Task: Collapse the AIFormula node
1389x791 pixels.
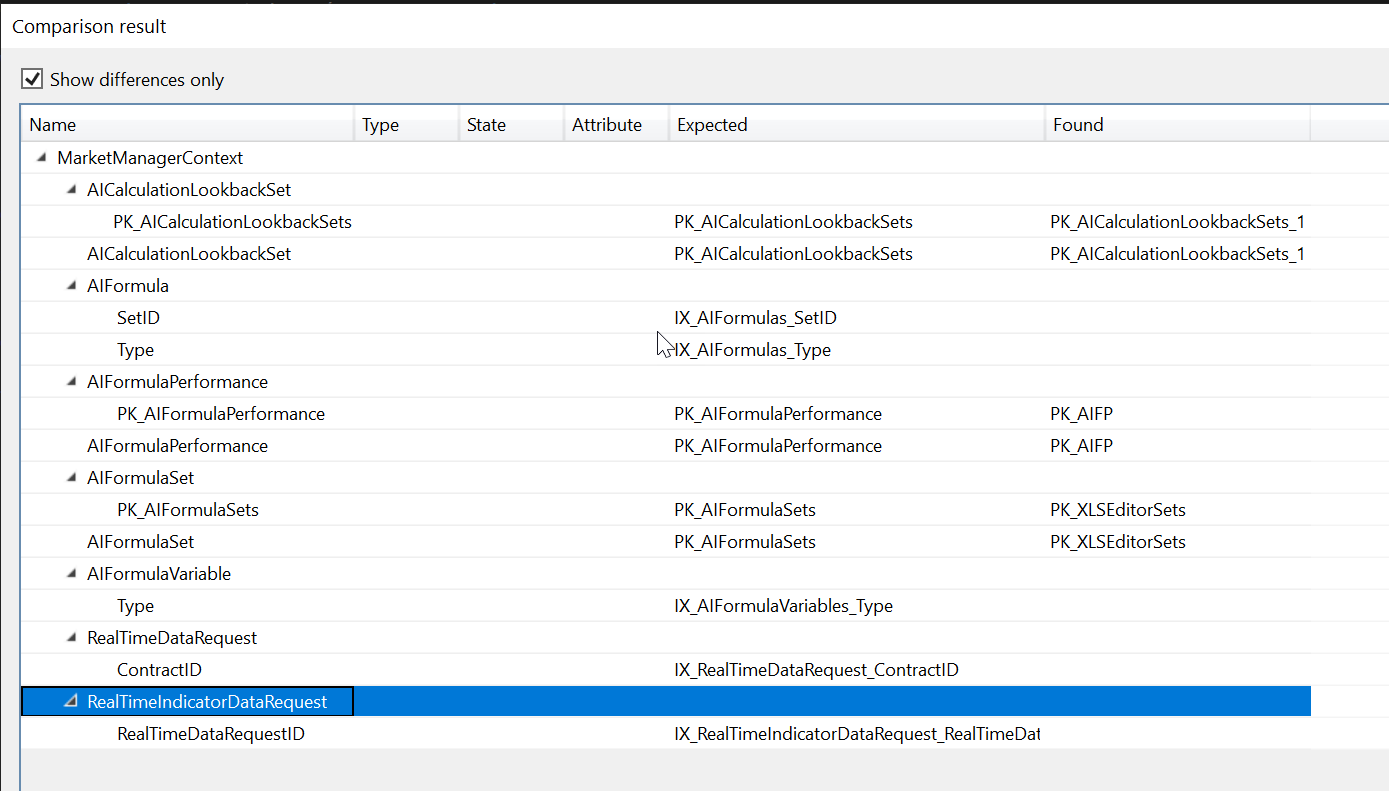Action: (x=70, y=285)
